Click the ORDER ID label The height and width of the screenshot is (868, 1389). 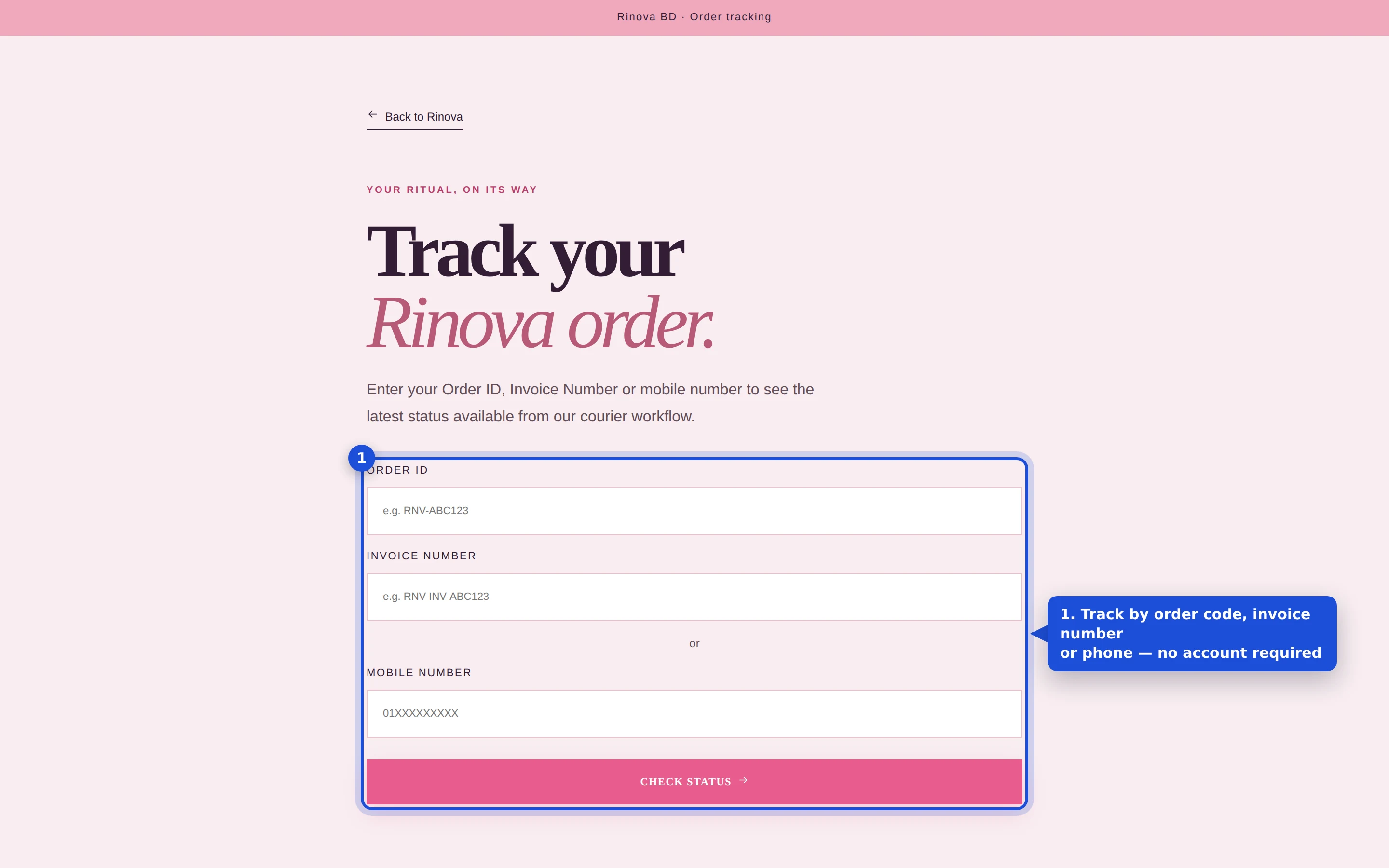(397, 470)
